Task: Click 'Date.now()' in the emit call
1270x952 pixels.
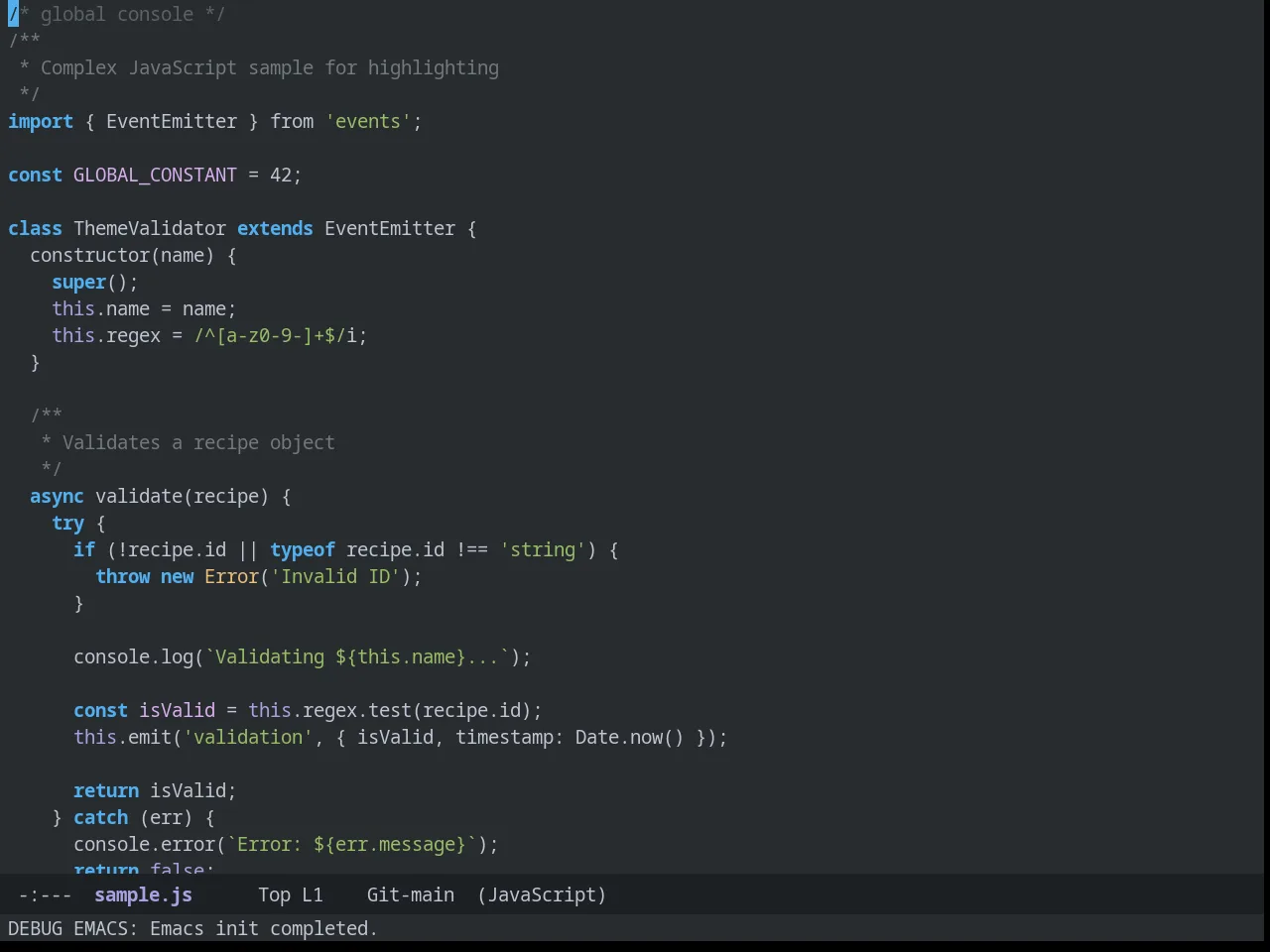Action: (x=630, y=737)
